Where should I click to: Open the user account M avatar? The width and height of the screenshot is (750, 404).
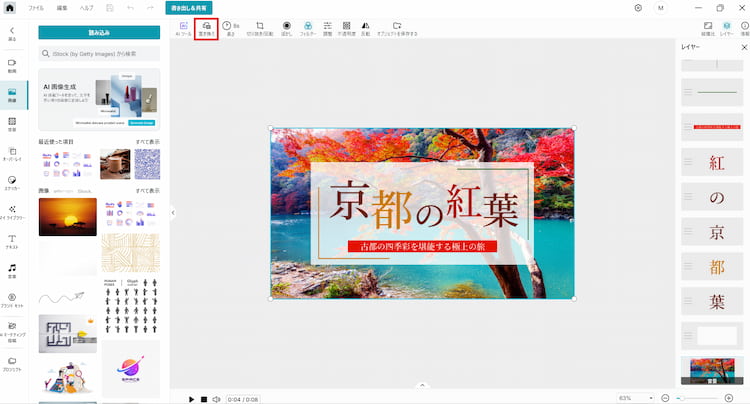[661, 8]
